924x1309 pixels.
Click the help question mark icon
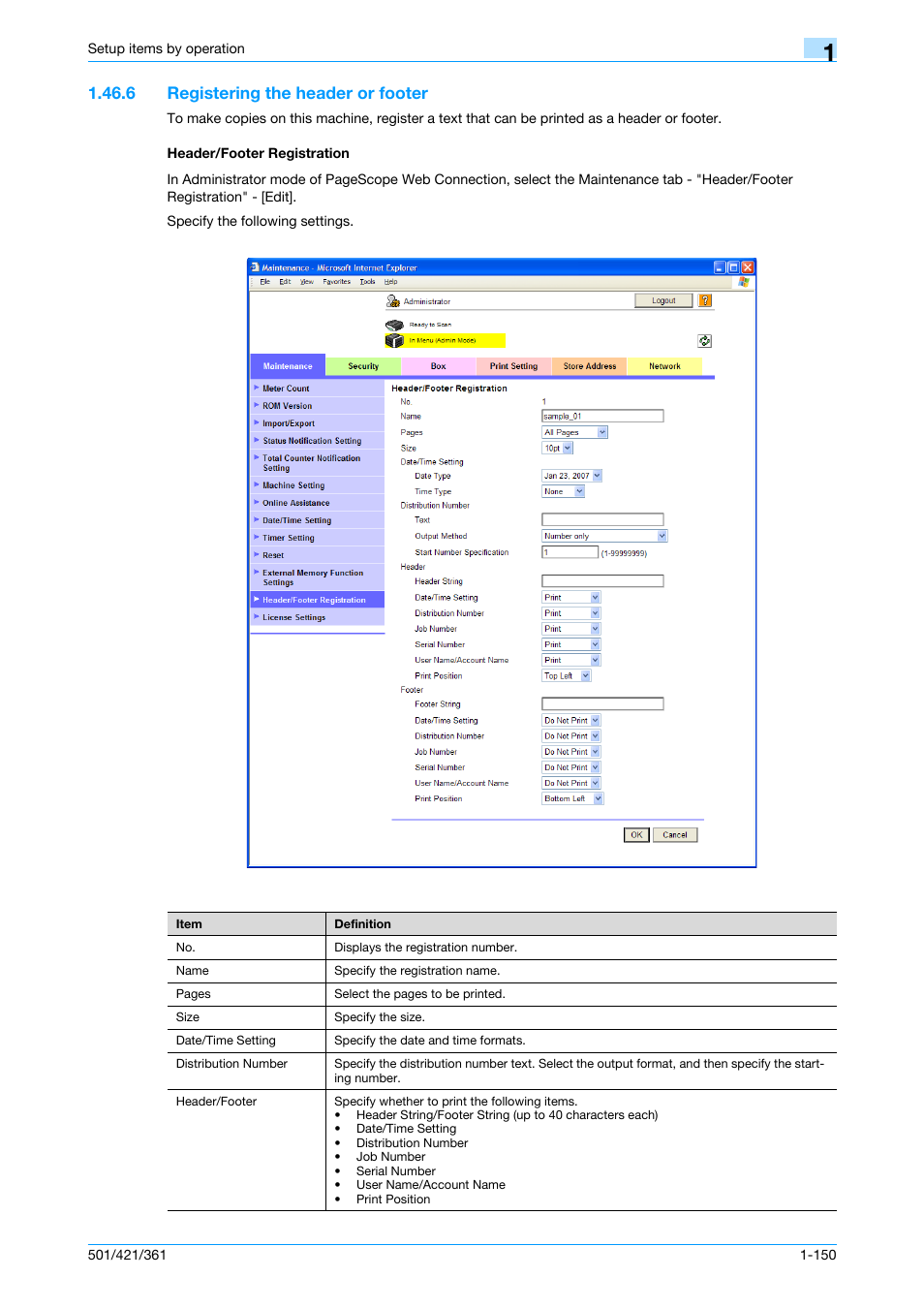pos(705,300)
